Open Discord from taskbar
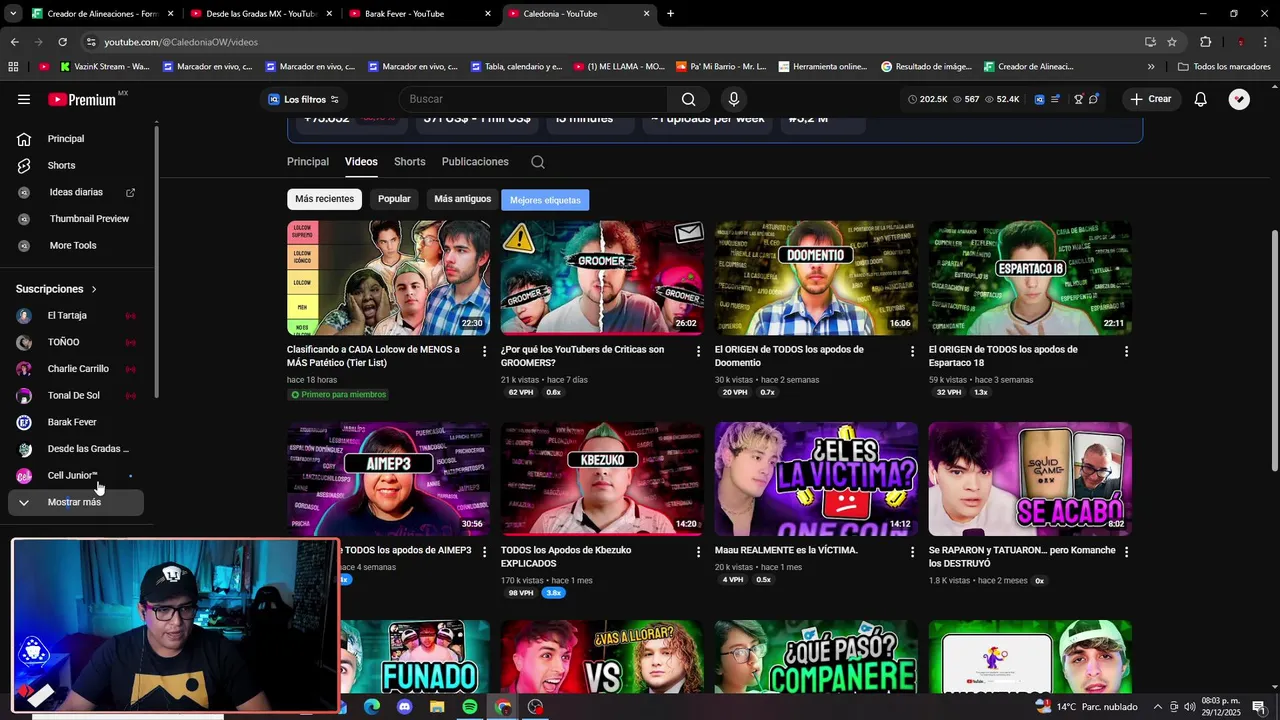 point(404,707)
